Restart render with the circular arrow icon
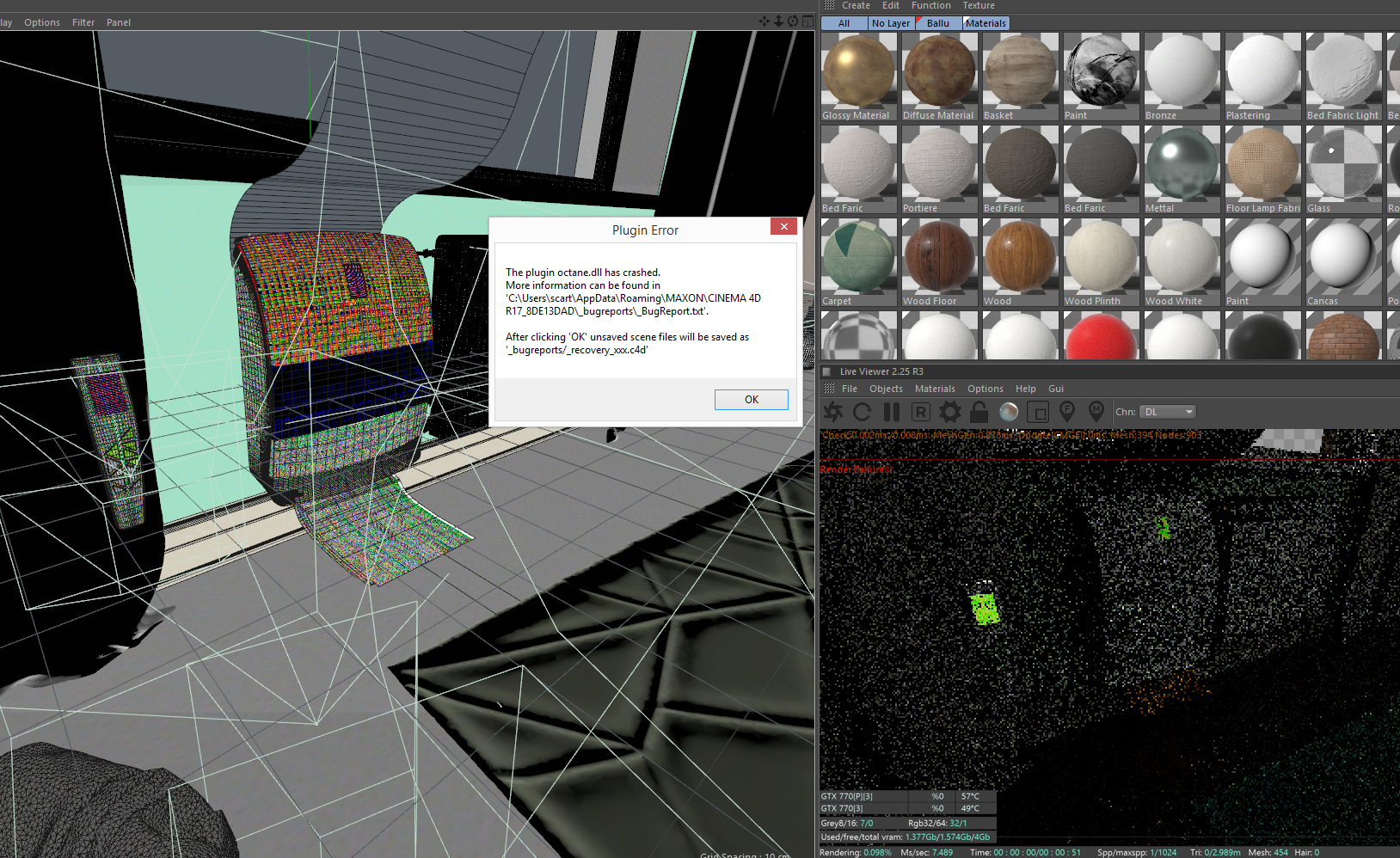This screenshot has height=858, width=1400. [x=862, y=412]
